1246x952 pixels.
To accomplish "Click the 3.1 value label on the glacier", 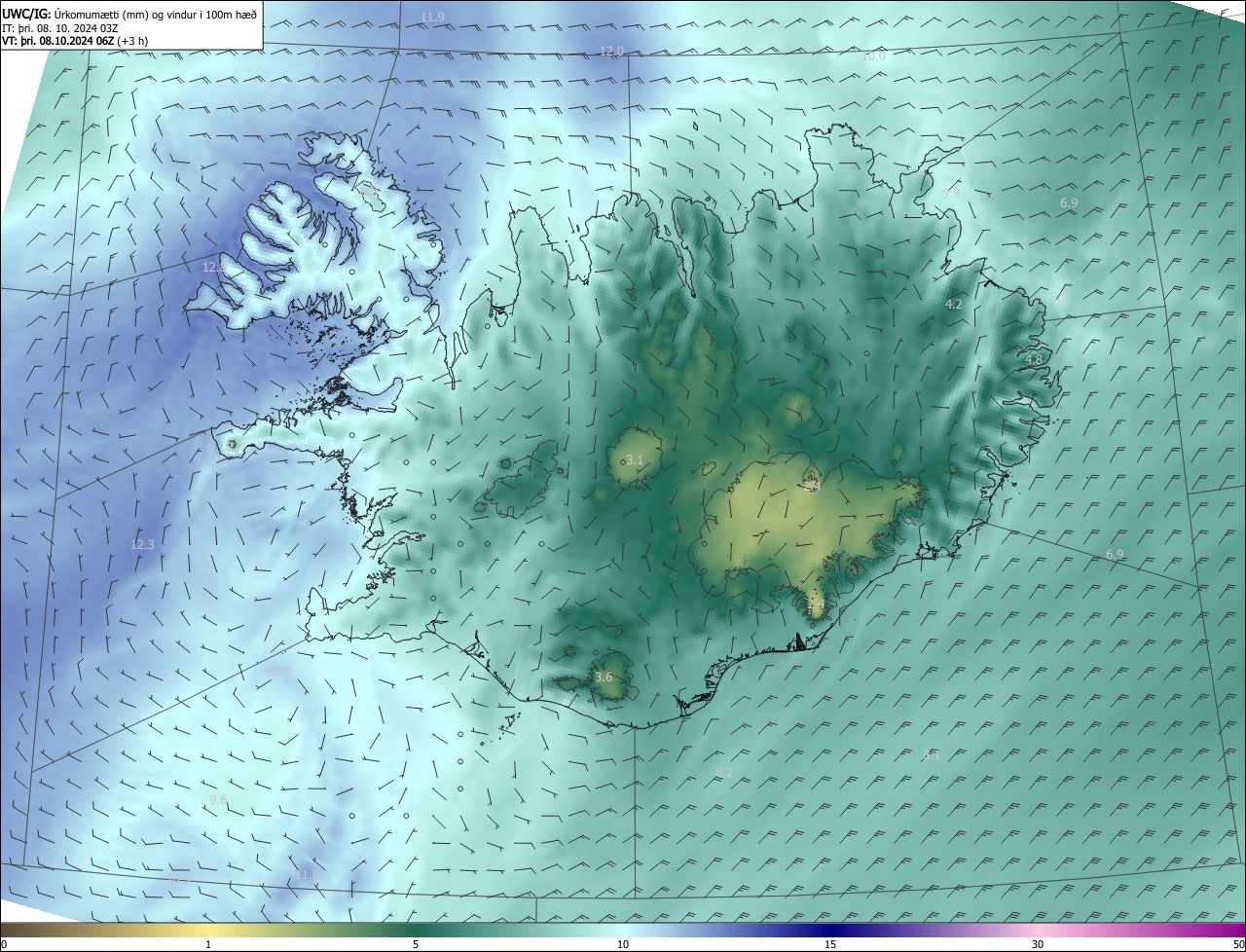I will point(635,458).
